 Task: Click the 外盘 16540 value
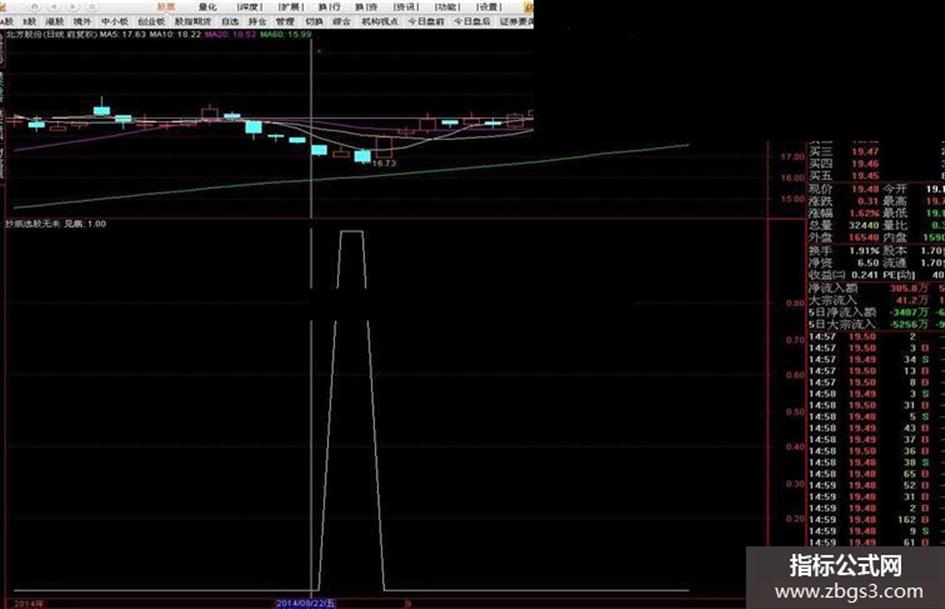(x=863, y=238)
